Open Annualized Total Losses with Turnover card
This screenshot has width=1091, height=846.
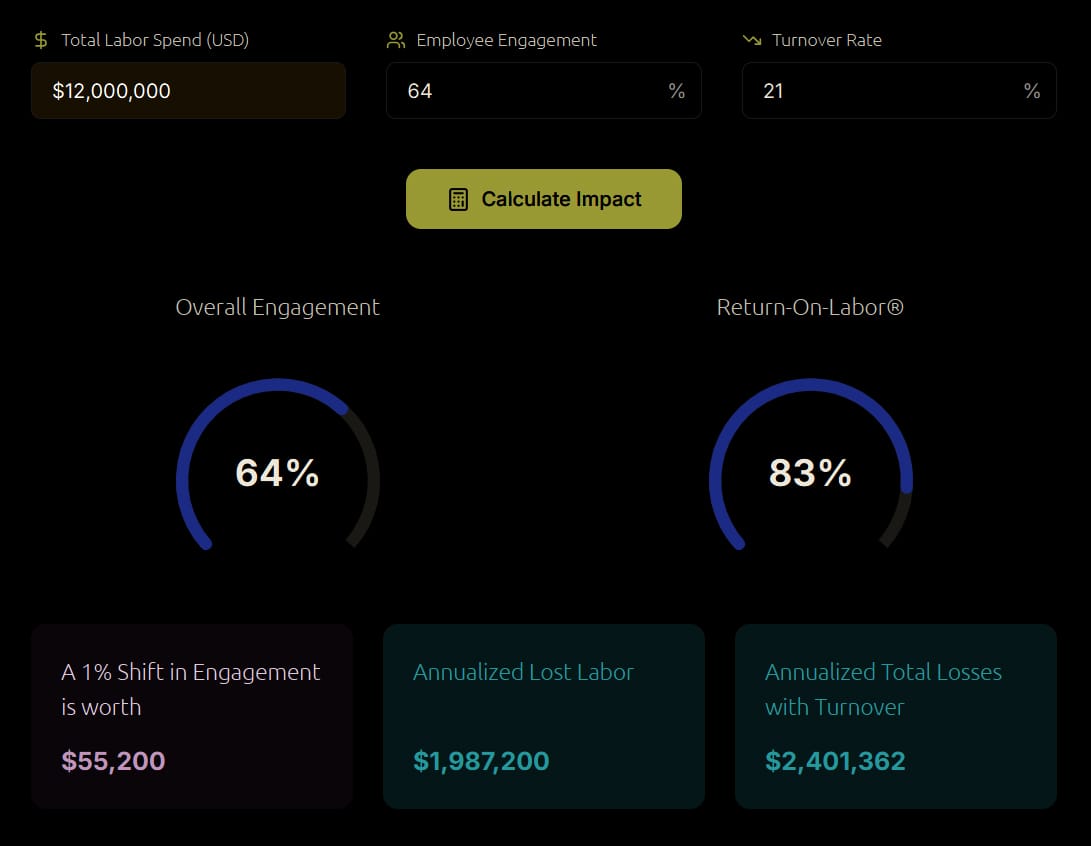896,716
